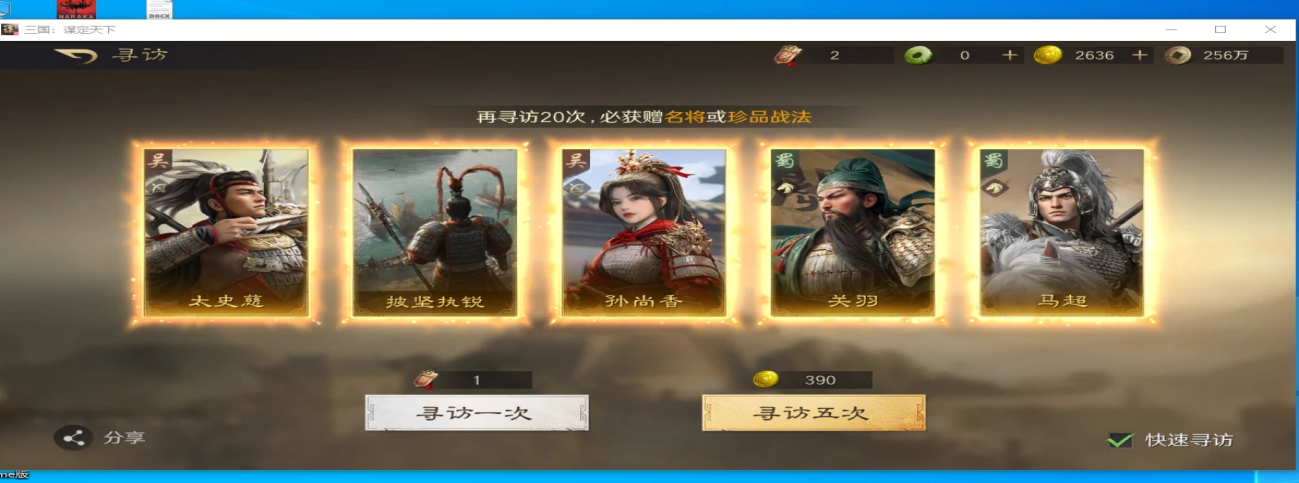Click the green jade currency icon
This screenshot has height=483, width=1299.
916,55
